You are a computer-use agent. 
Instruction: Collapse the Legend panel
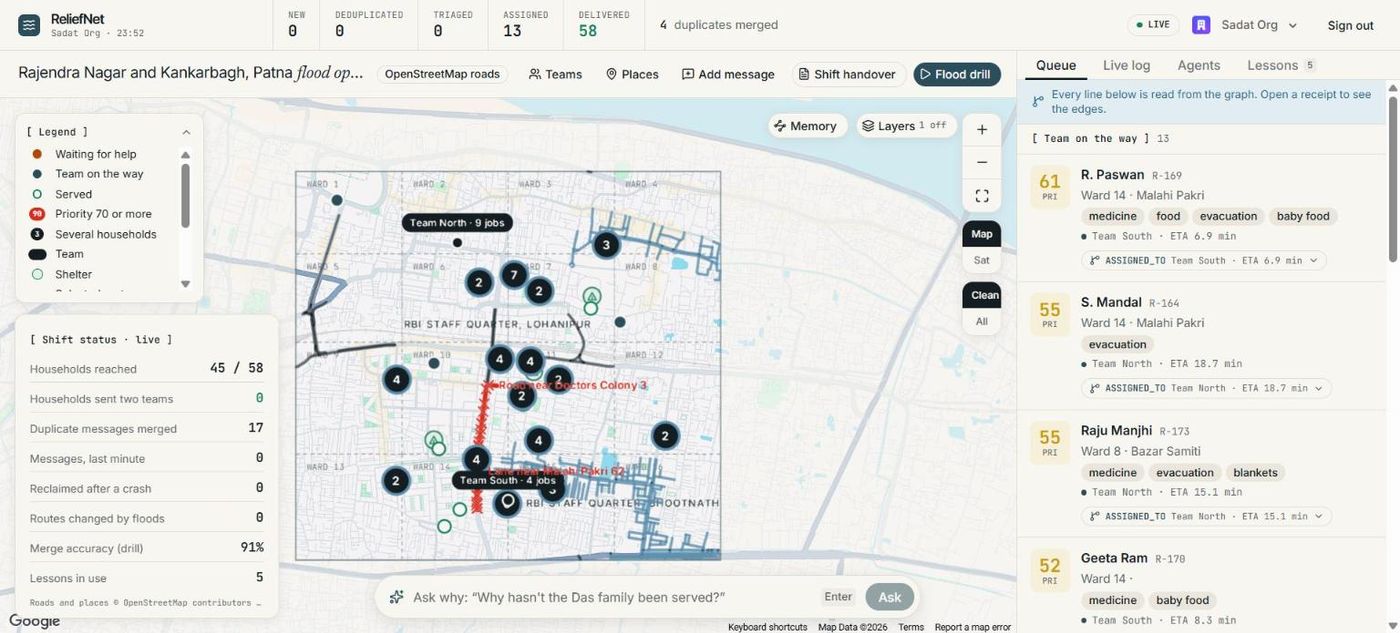pyautogui.click(x=186, y=132)
